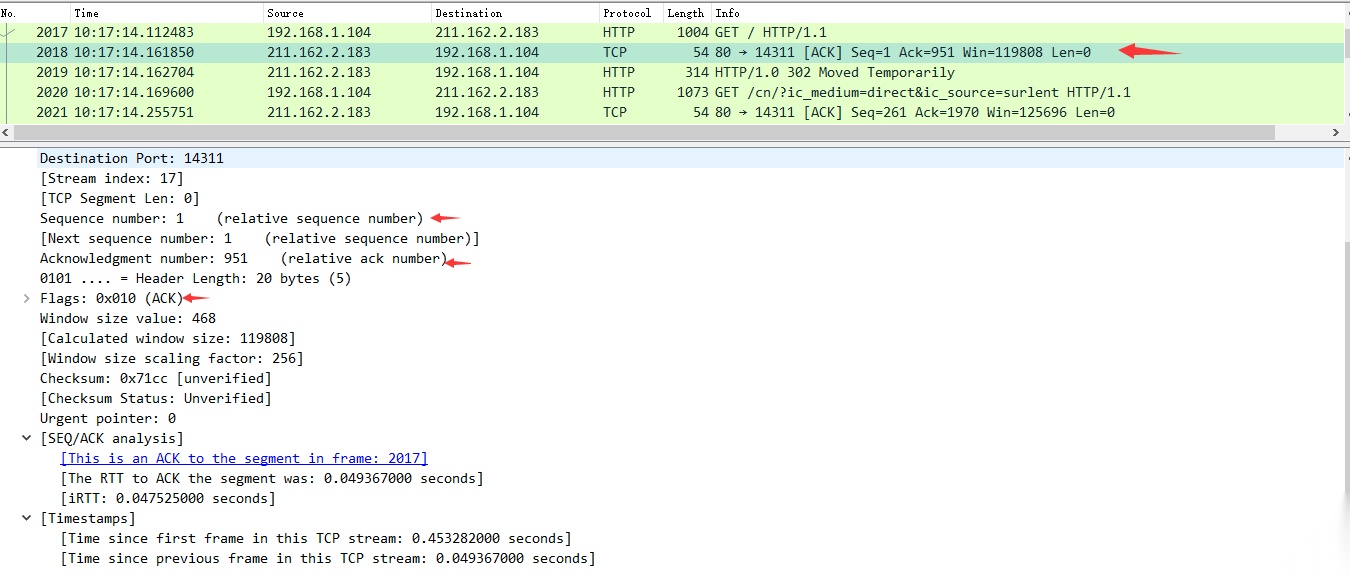Select packet 2018 ACK row
Screen dimensions: 1350x578
pos(672,52)
